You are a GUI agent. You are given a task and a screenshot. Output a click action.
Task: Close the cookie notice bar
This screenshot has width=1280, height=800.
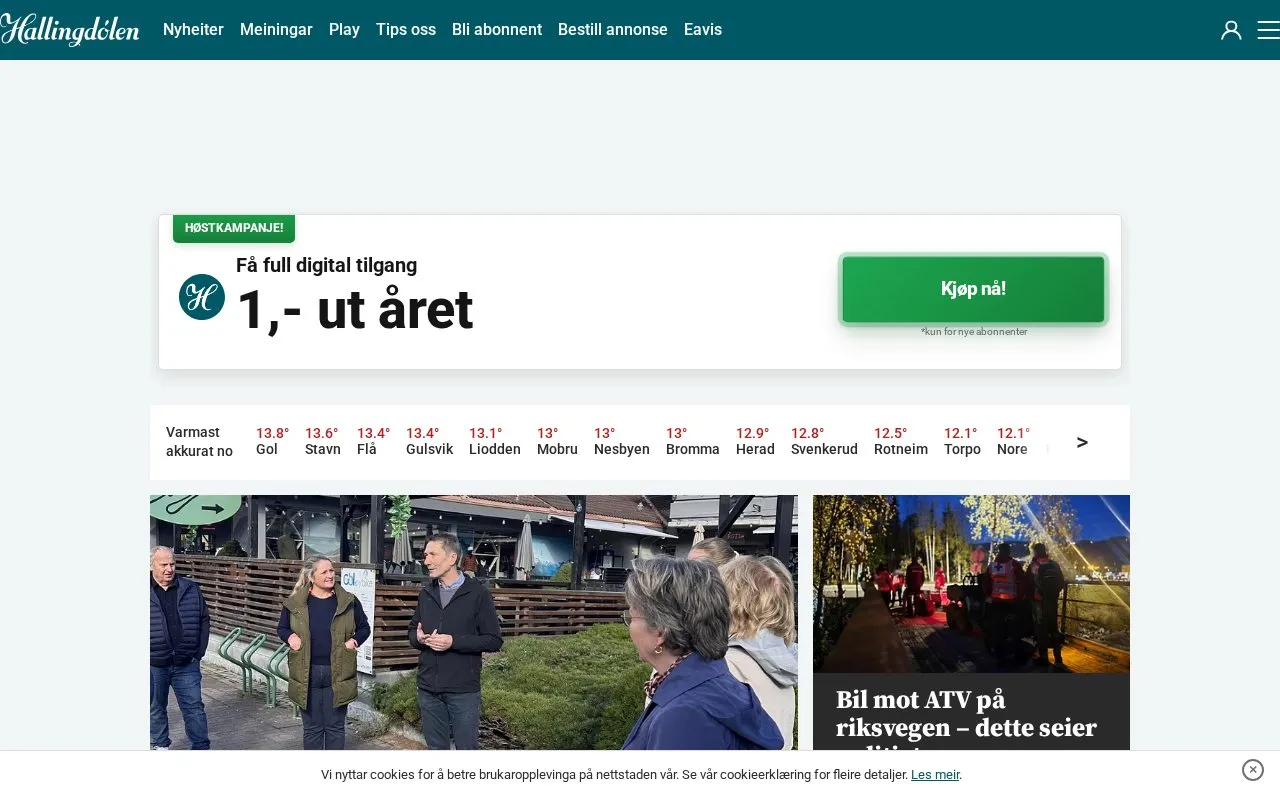(1253, 770)
